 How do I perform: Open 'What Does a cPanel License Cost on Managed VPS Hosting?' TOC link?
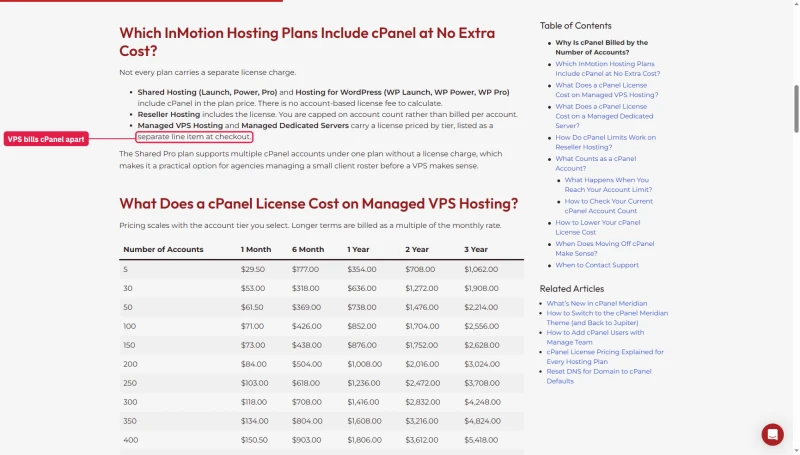[x=607, y=90]
